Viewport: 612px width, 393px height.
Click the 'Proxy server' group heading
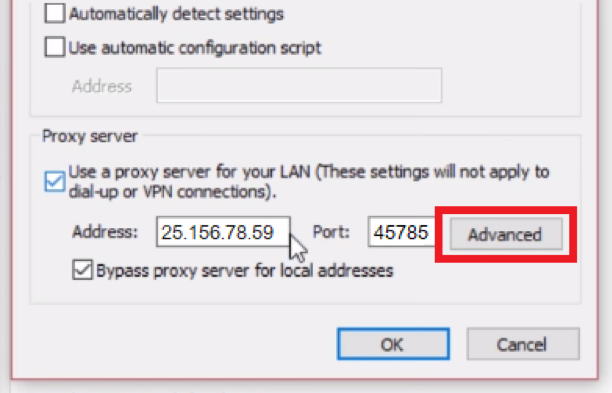tap(90, 137)
